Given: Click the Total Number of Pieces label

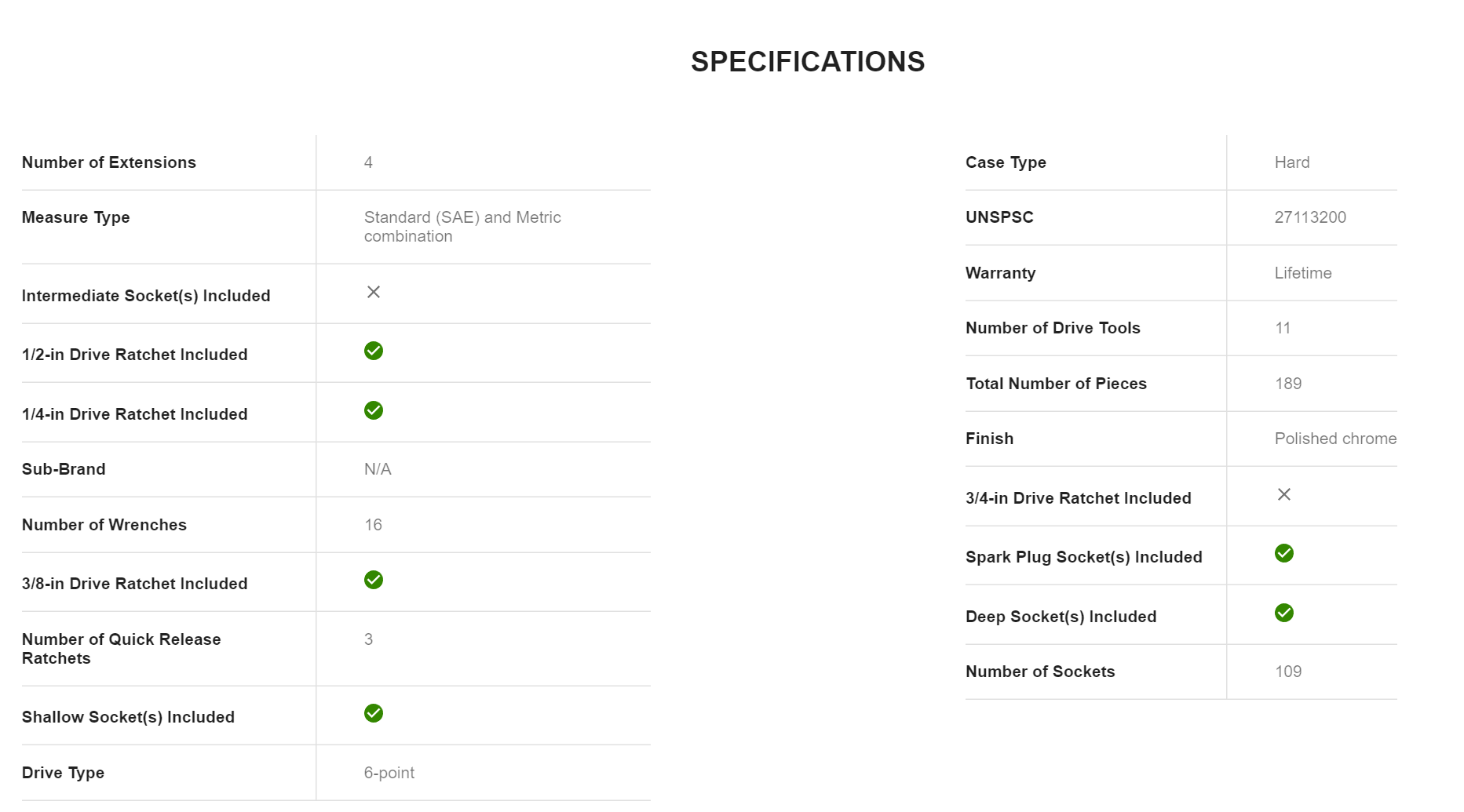Looking at the screenshot, I should tap(1056, 384).
